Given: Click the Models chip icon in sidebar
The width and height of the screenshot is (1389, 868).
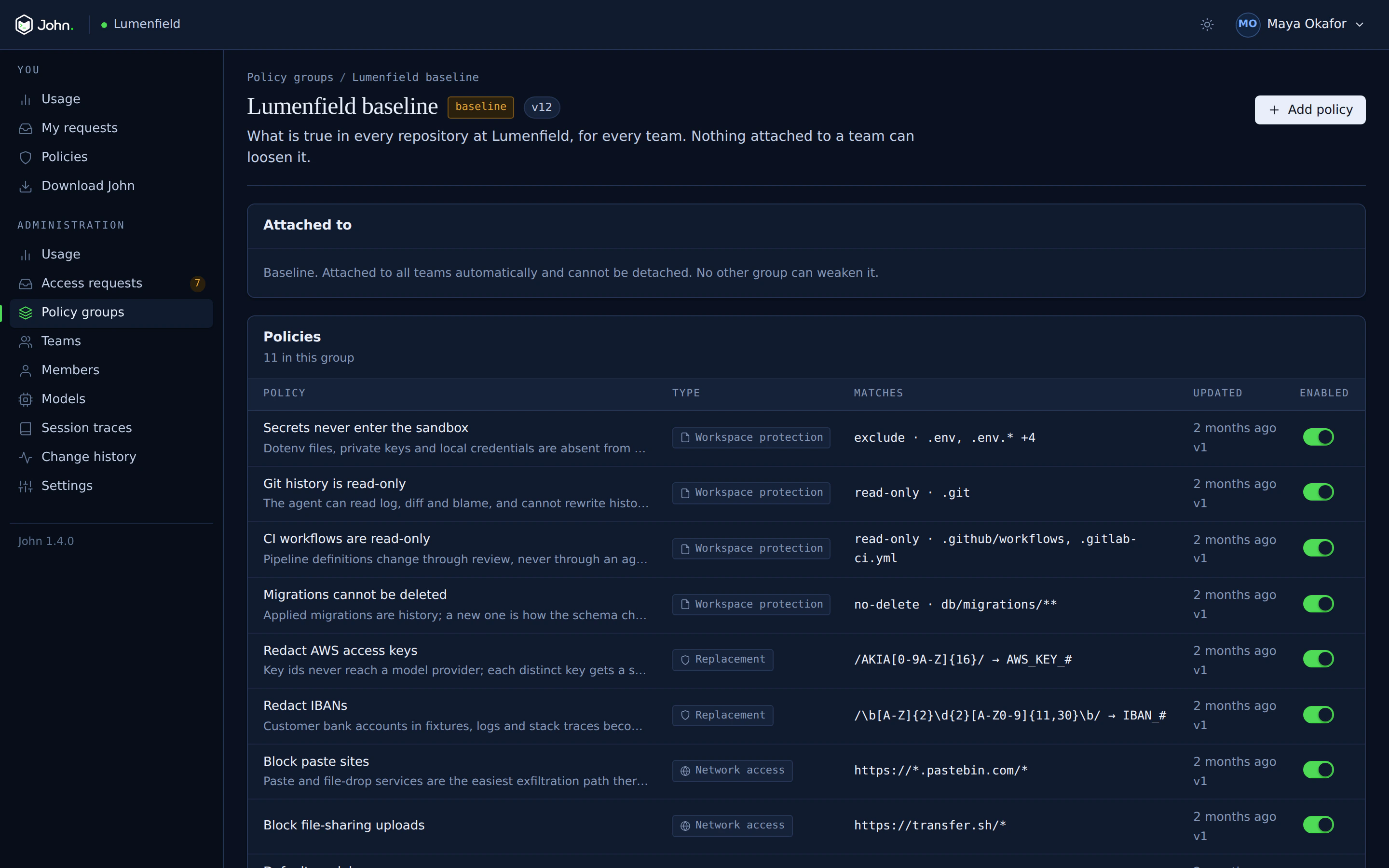Looking at the screenshot, I should 25,399.
